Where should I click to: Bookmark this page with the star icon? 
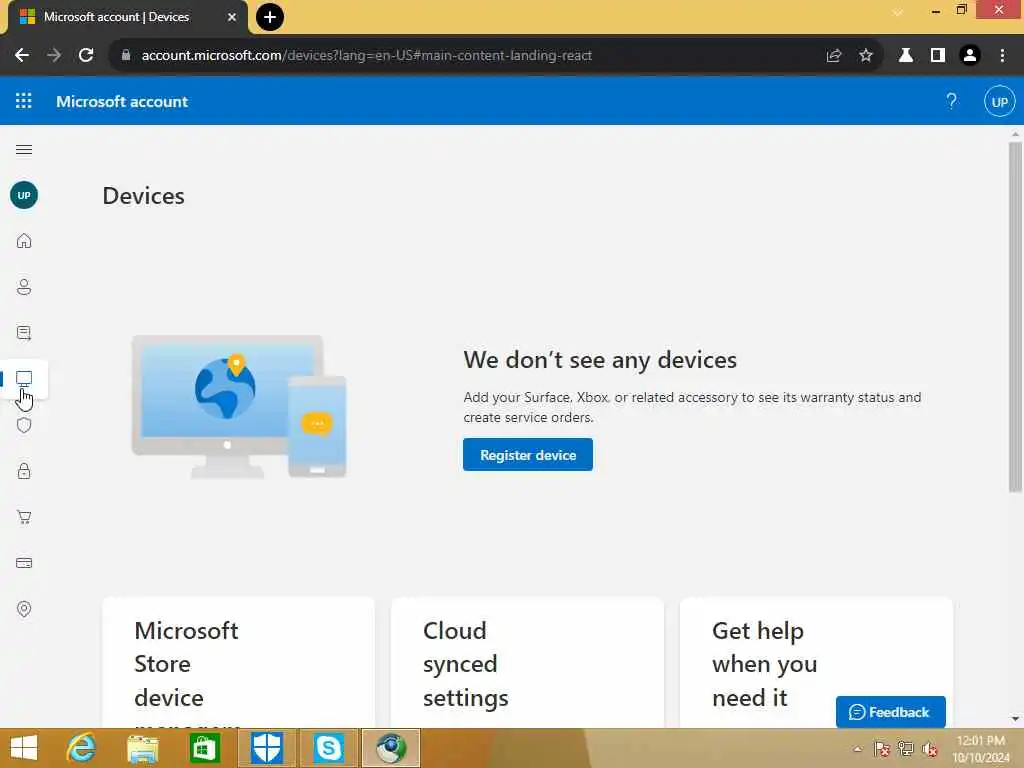pos(866,56)
